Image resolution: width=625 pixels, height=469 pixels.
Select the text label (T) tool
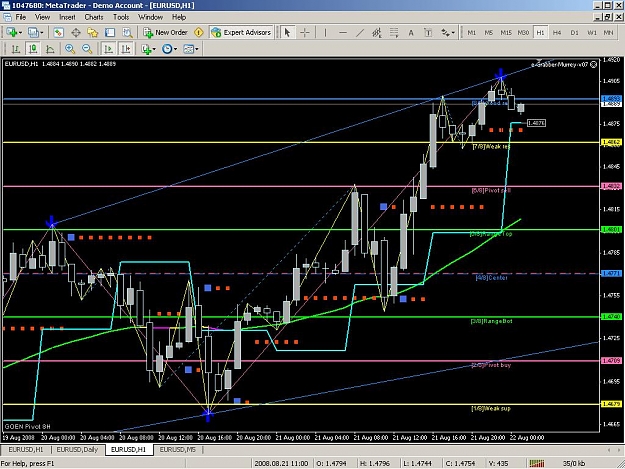coord(428,33)
